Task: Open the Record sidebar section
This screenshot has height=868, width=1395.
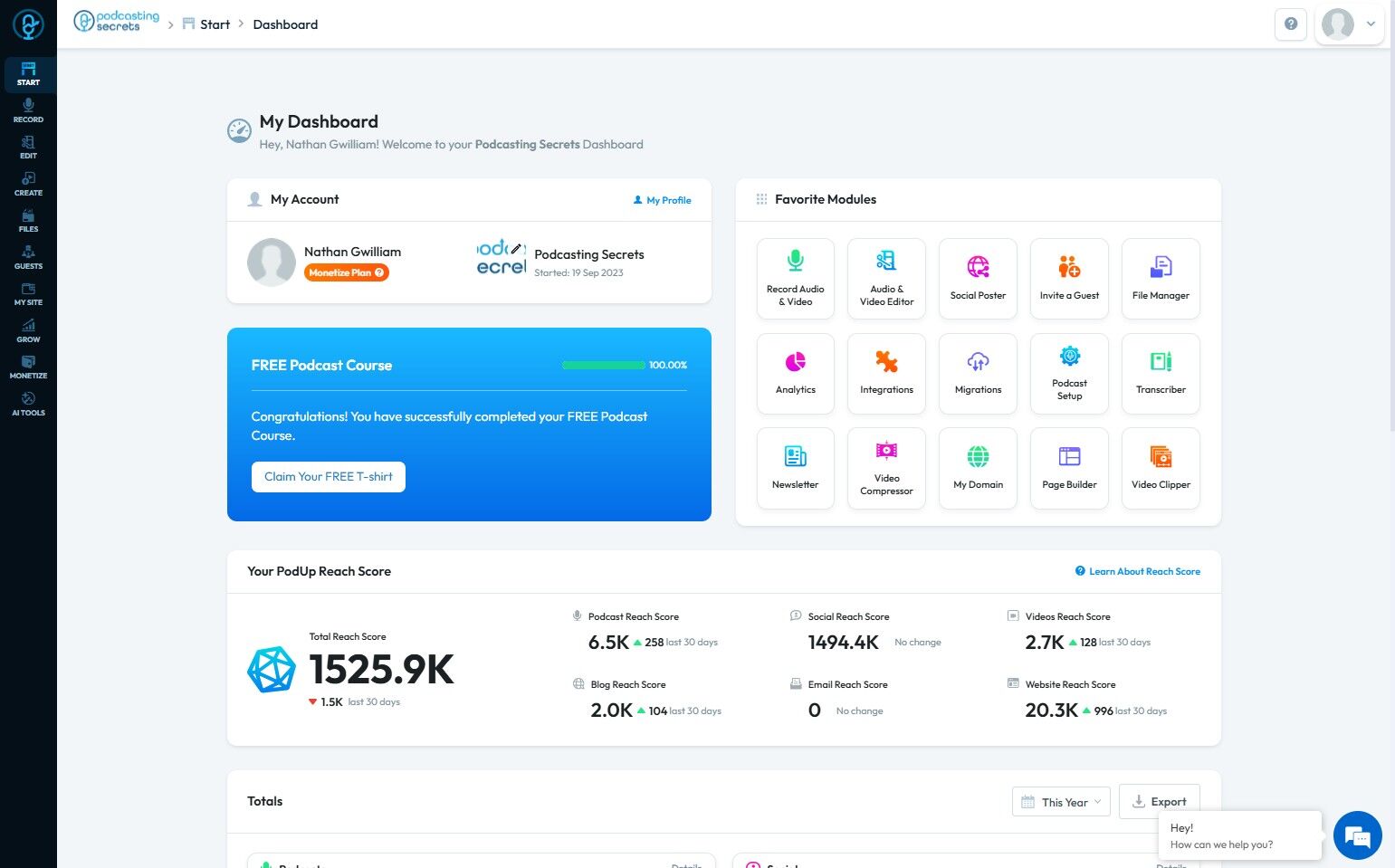Action: coord(28,111)
